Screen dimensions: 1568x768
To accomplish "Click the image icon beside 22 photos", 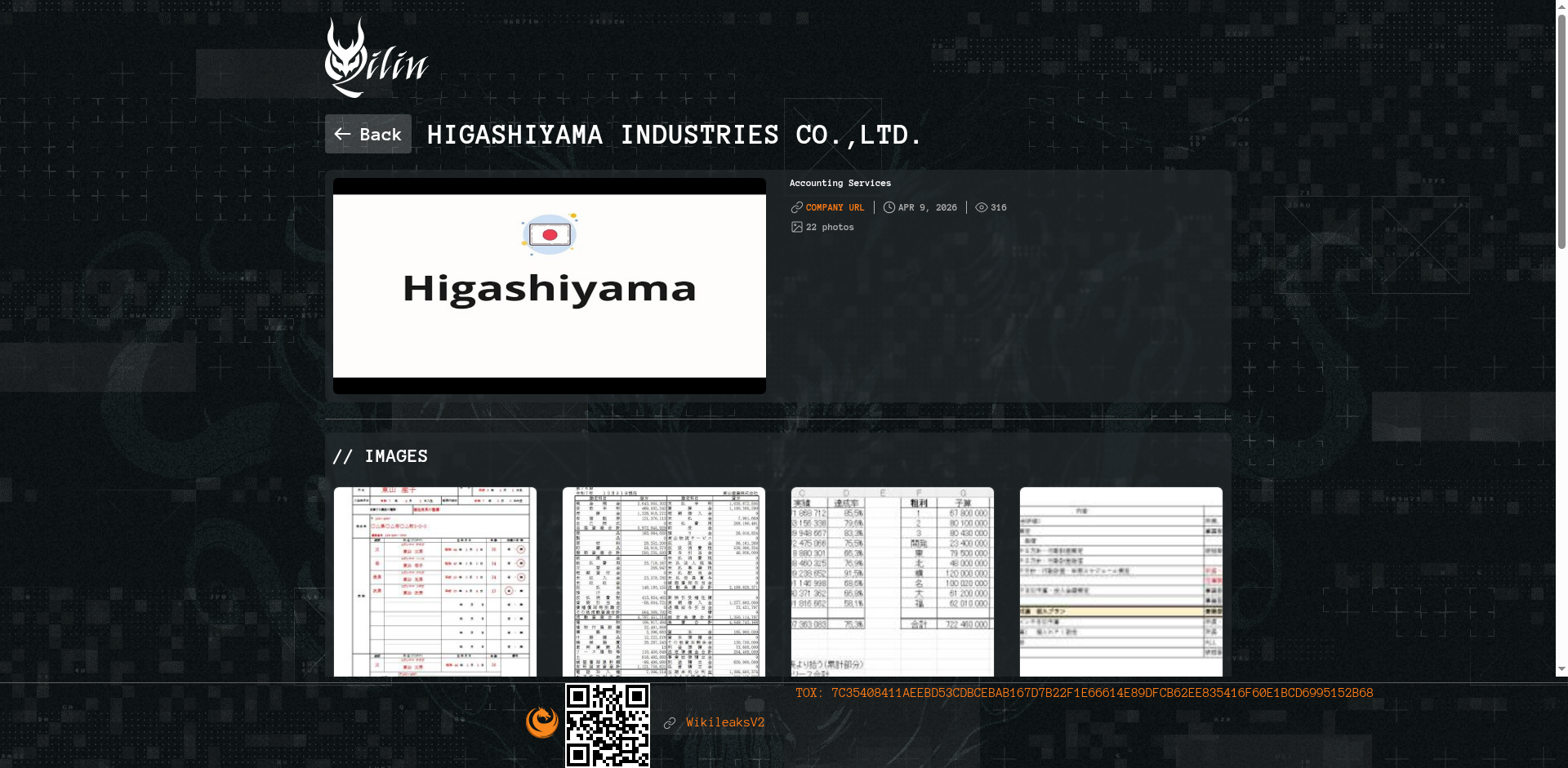I will click(797, 227).
